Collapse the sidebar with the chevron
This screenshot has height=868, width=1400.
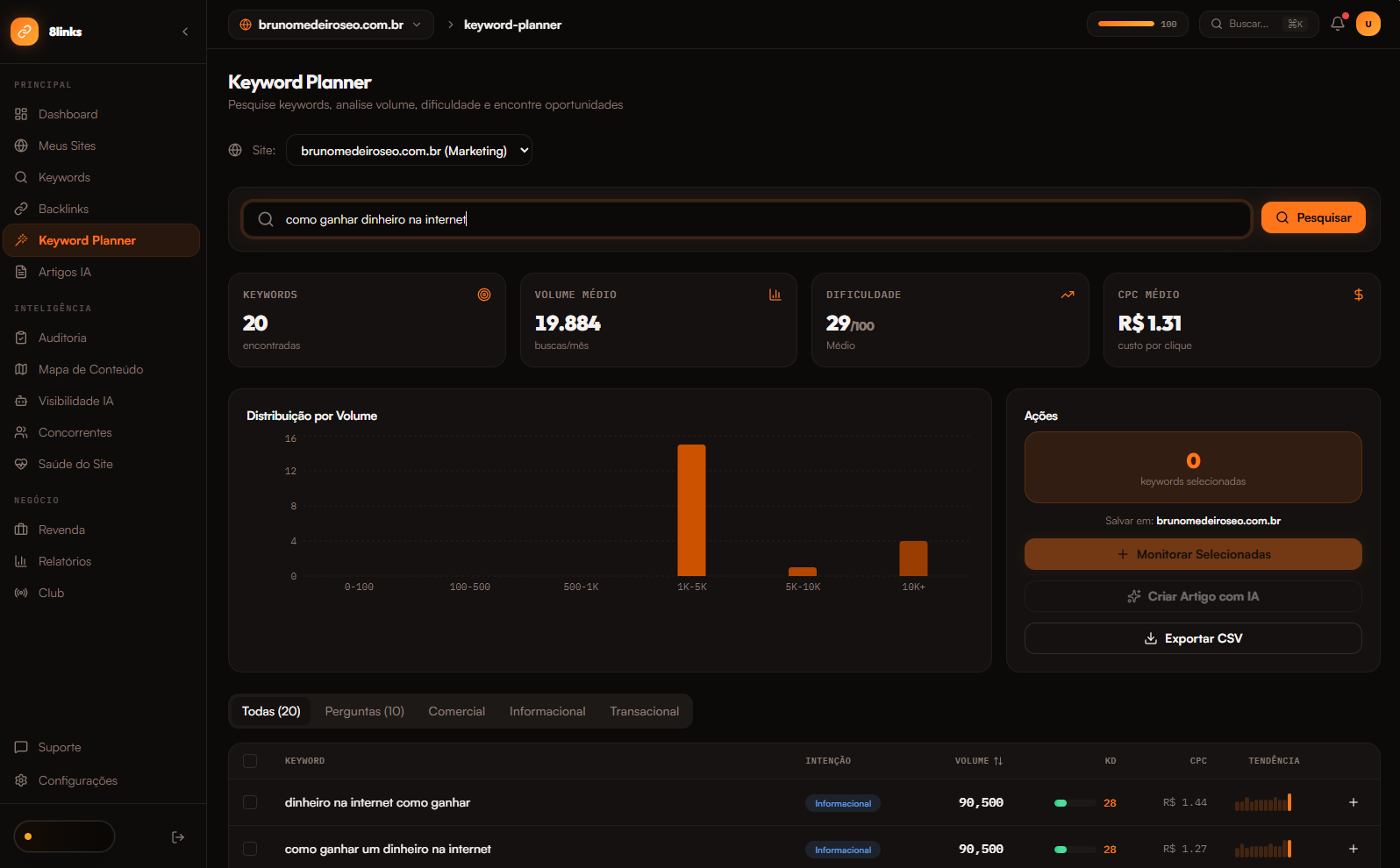pyautogui.click(x=185, y=32)
